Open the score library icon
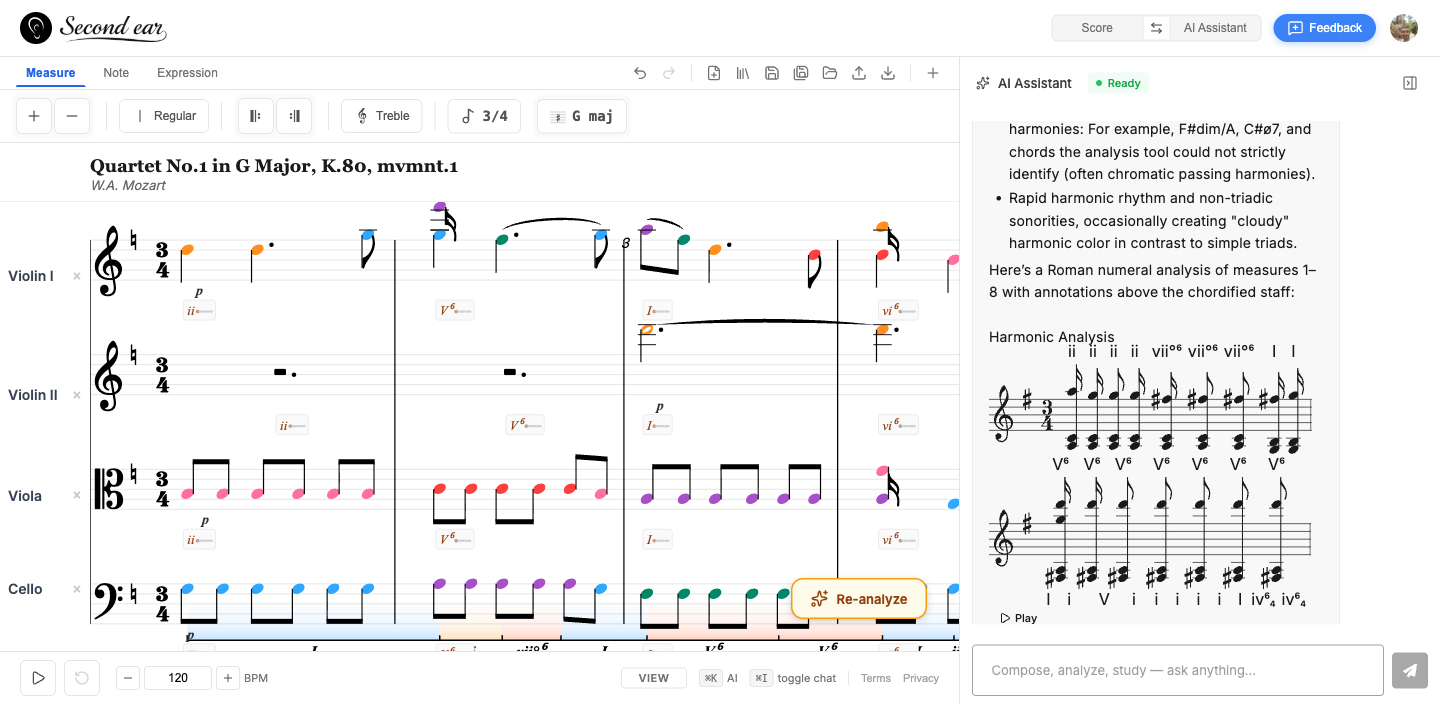This screenshot has height=704, width=1440. 742,73
